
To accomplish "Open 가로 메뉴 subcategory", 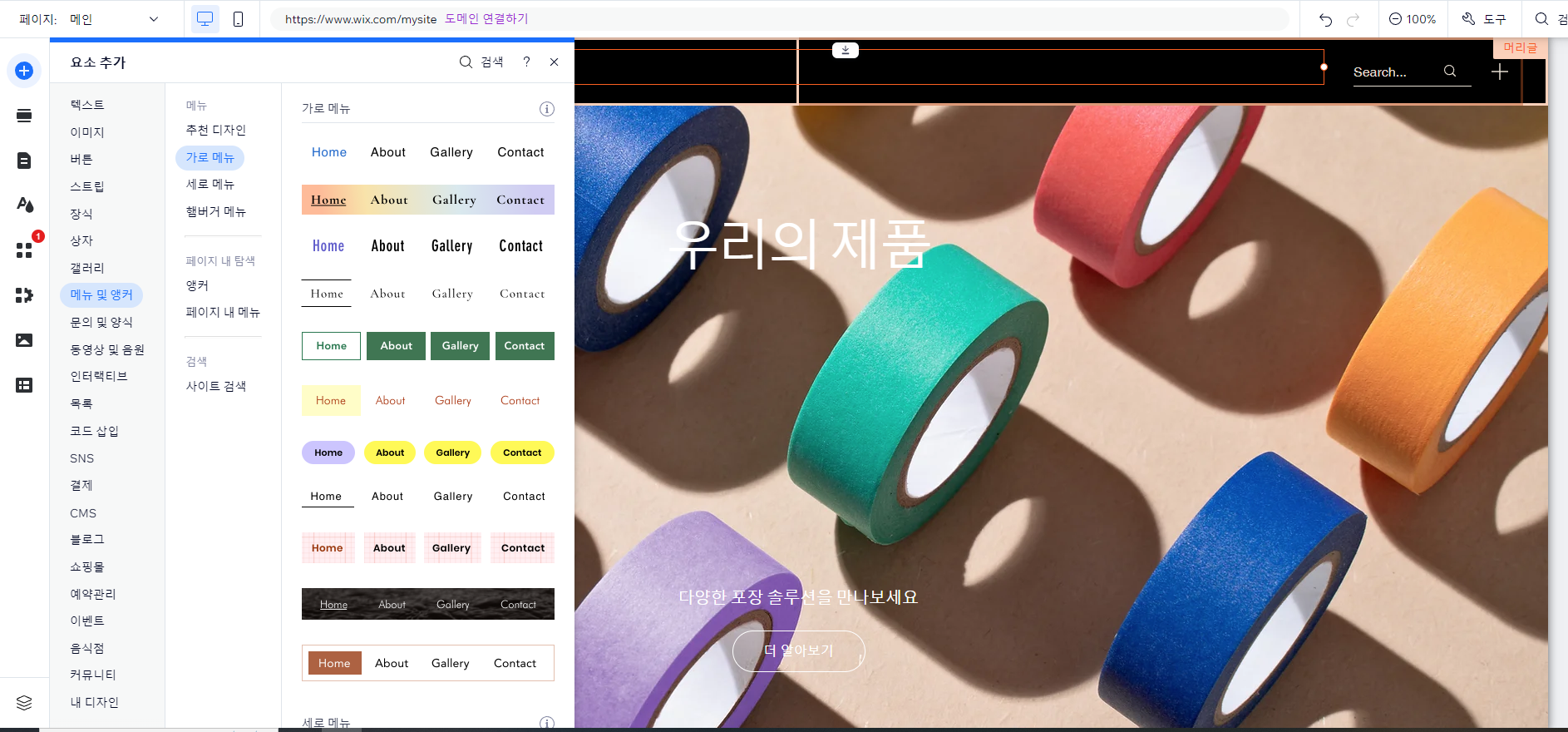I will [210, 157].
